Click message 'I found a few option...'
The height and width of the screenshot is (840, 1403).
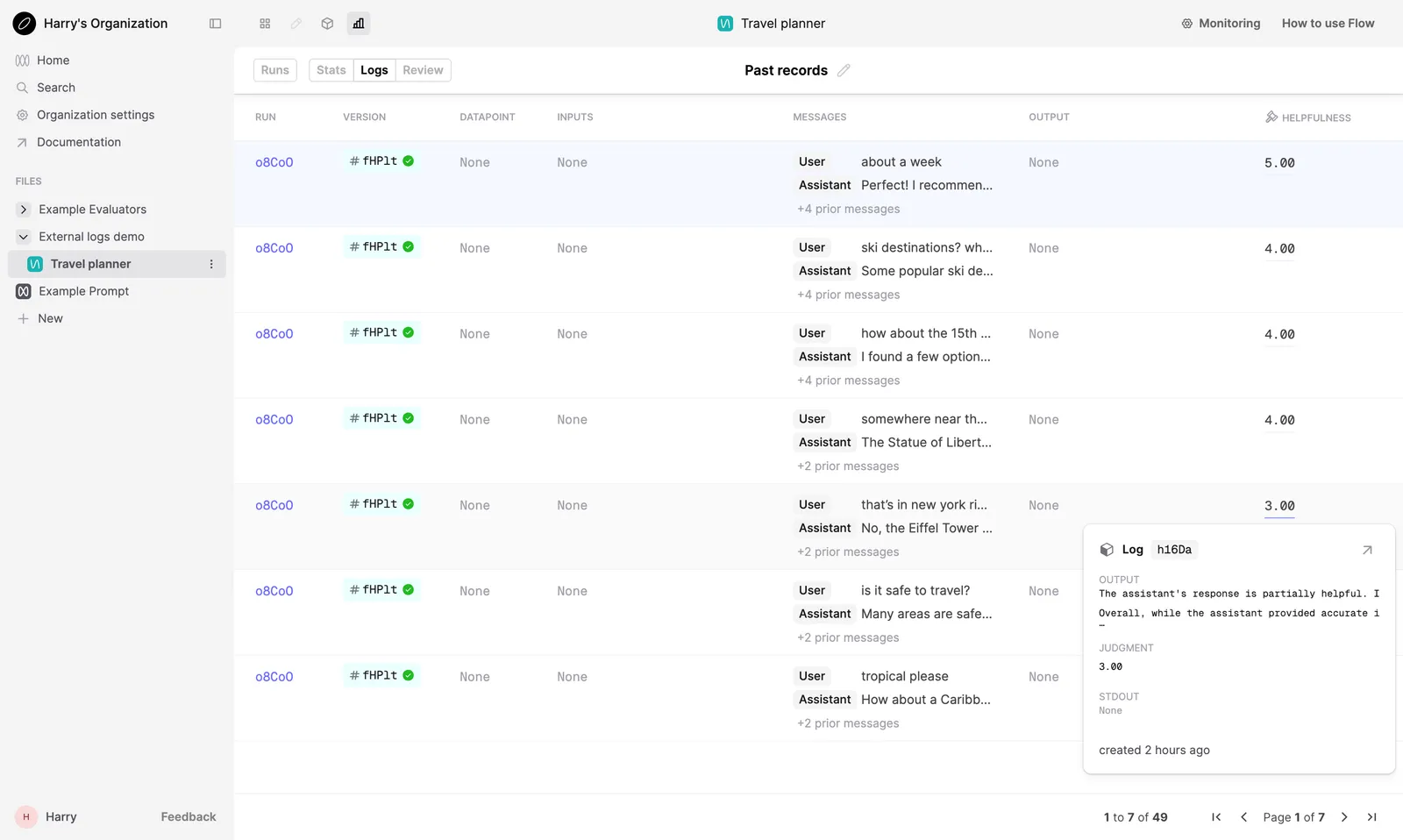coord(926,357)
